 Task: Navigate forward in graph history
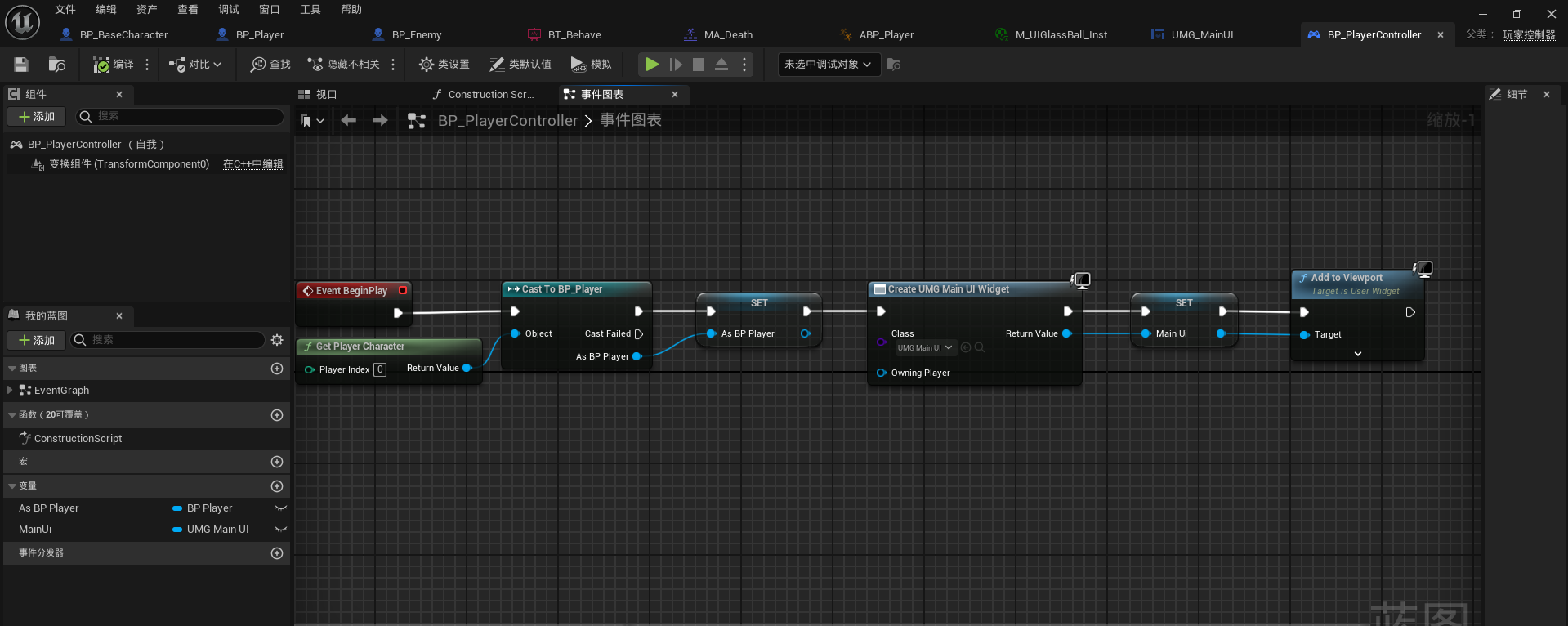[380, 121]
